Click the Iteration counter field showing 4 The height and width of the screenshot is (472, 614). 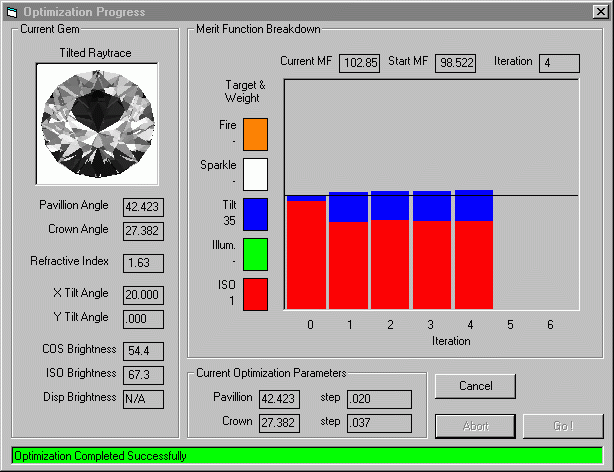click(559, 63)
